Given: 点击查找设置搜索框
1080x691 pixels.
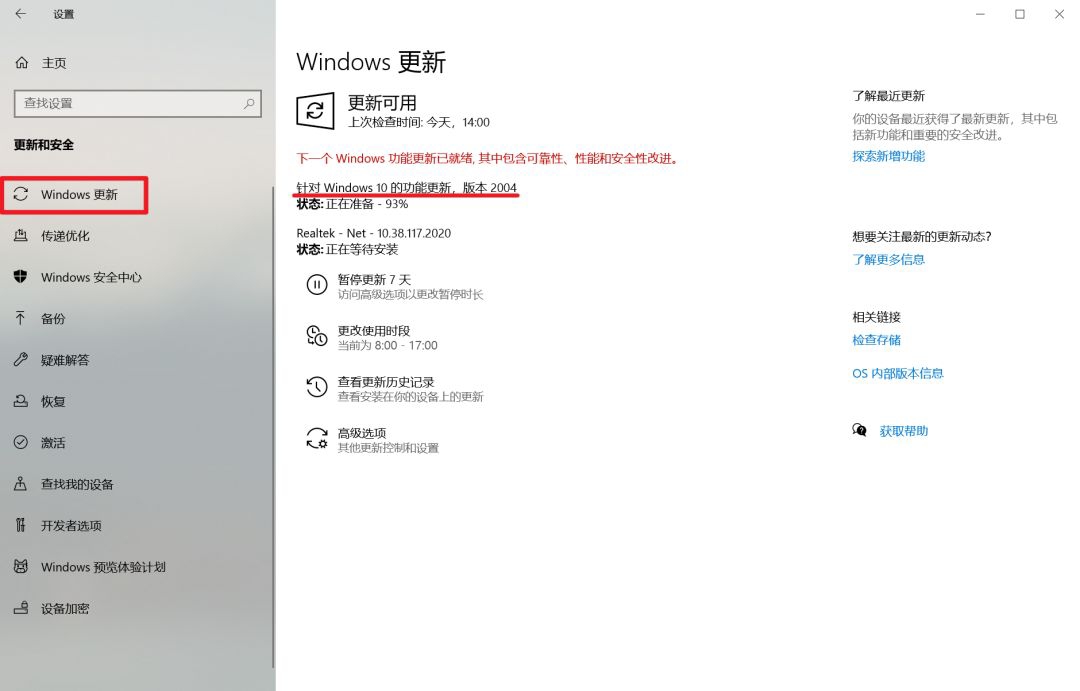Looking at the screenshot, I should 137,103.
